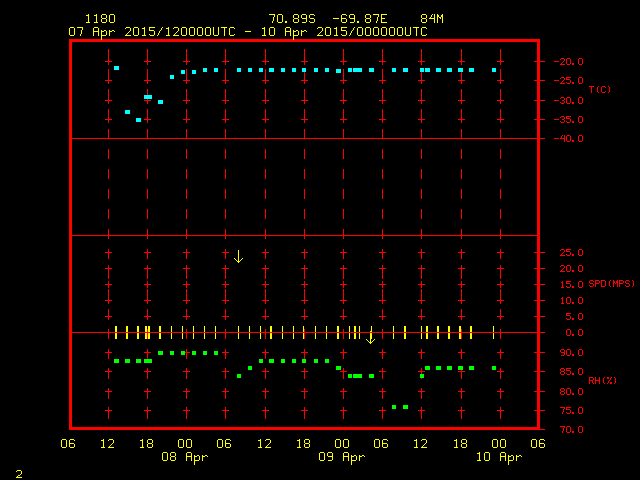Click the RH(%) humidity axis label
Screen dimensions: 640x480
(600, 381)
